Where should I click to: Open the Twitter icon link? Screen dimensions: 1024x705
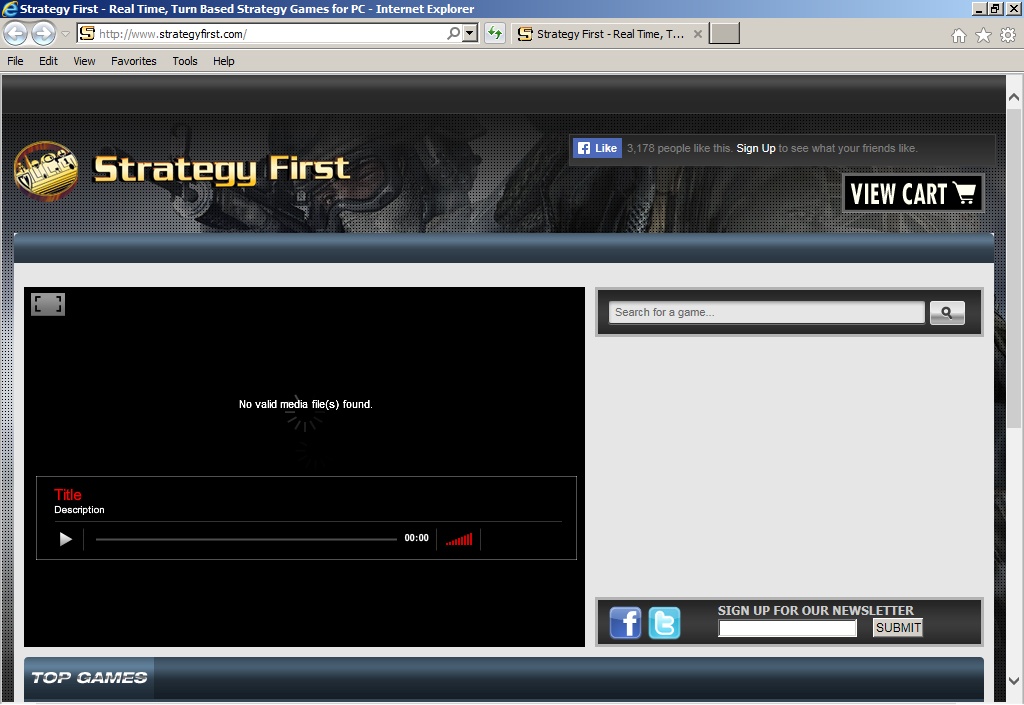point(664,623)
